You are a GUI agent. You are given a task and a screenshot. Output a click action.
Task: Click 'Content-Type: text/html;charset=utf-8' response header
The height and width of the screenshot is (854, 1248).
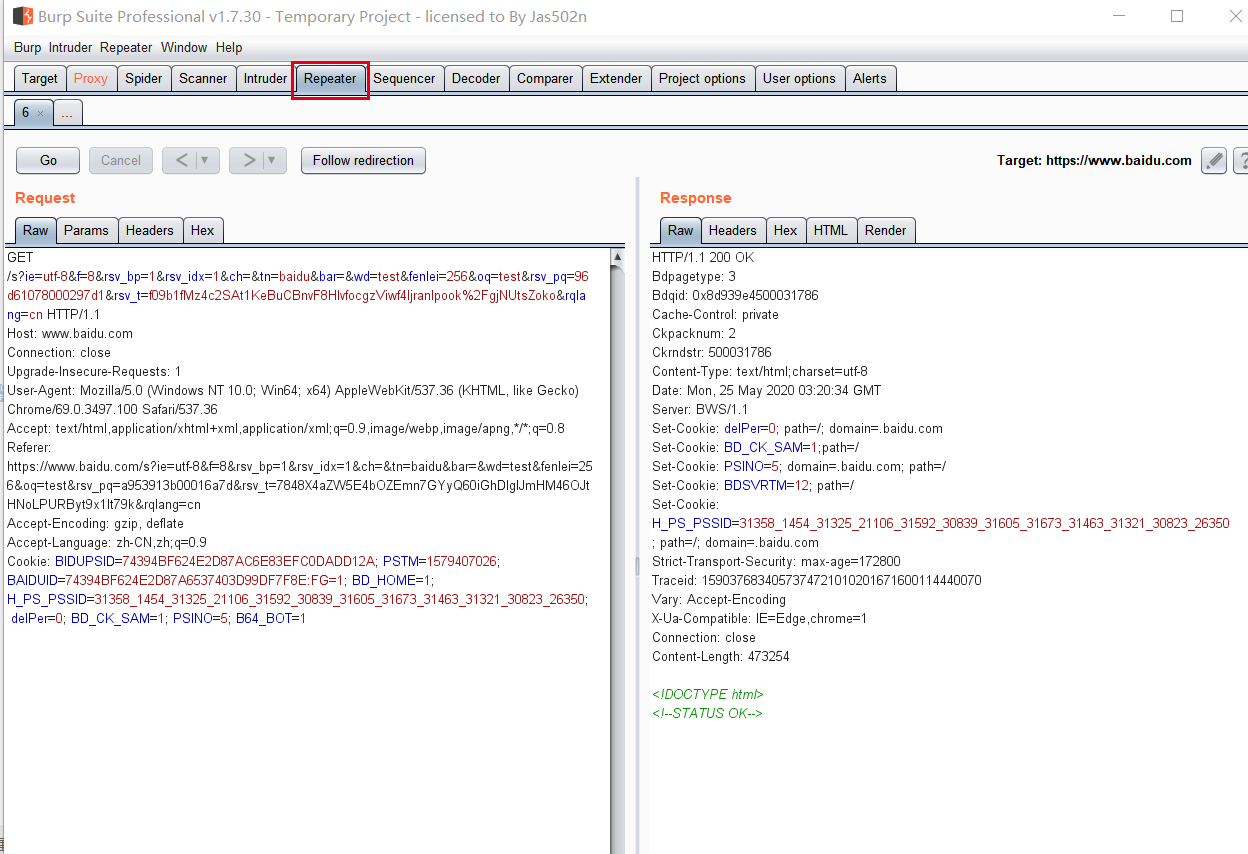760,371
